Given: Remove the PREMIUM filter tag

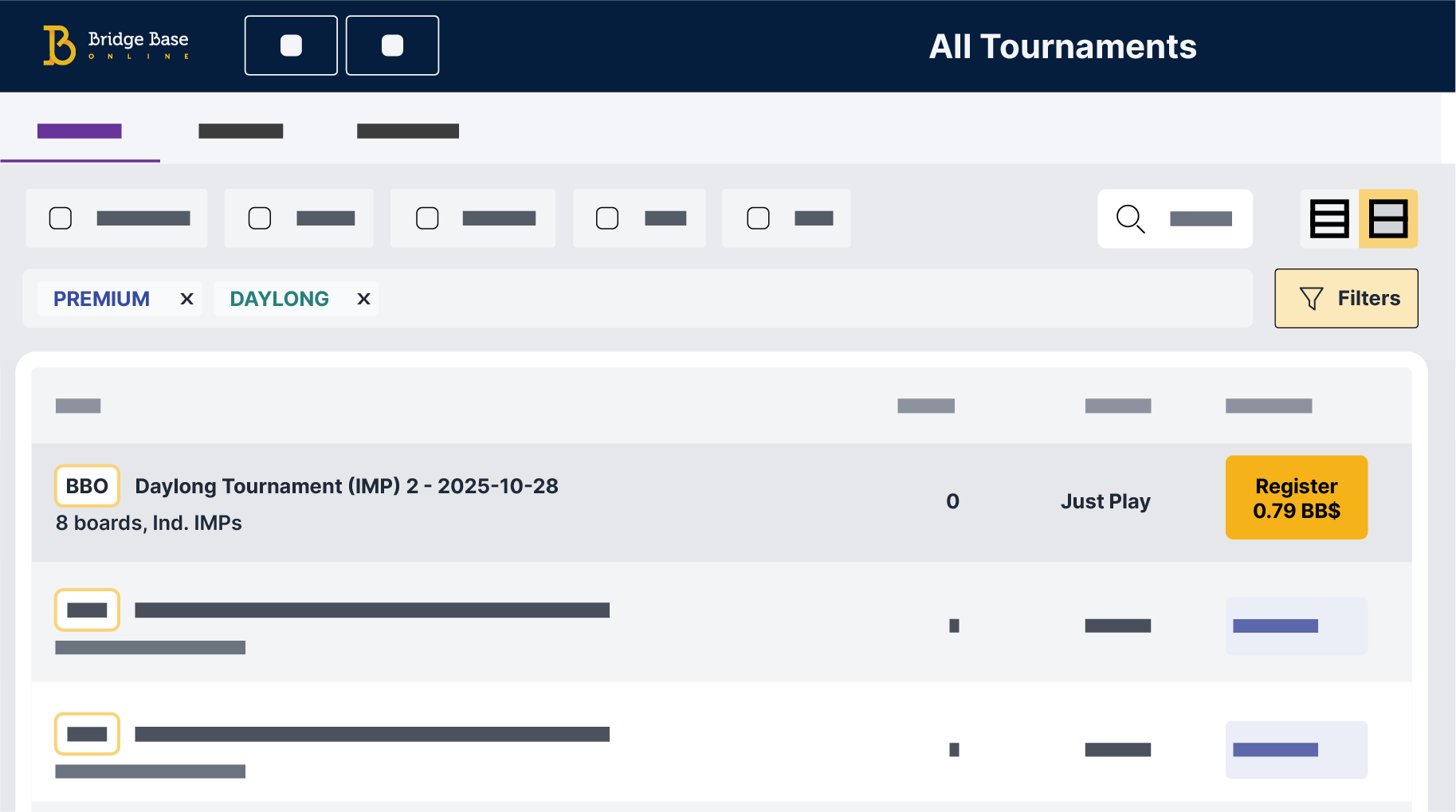Looking at the screenshot, I should (186, 299).
